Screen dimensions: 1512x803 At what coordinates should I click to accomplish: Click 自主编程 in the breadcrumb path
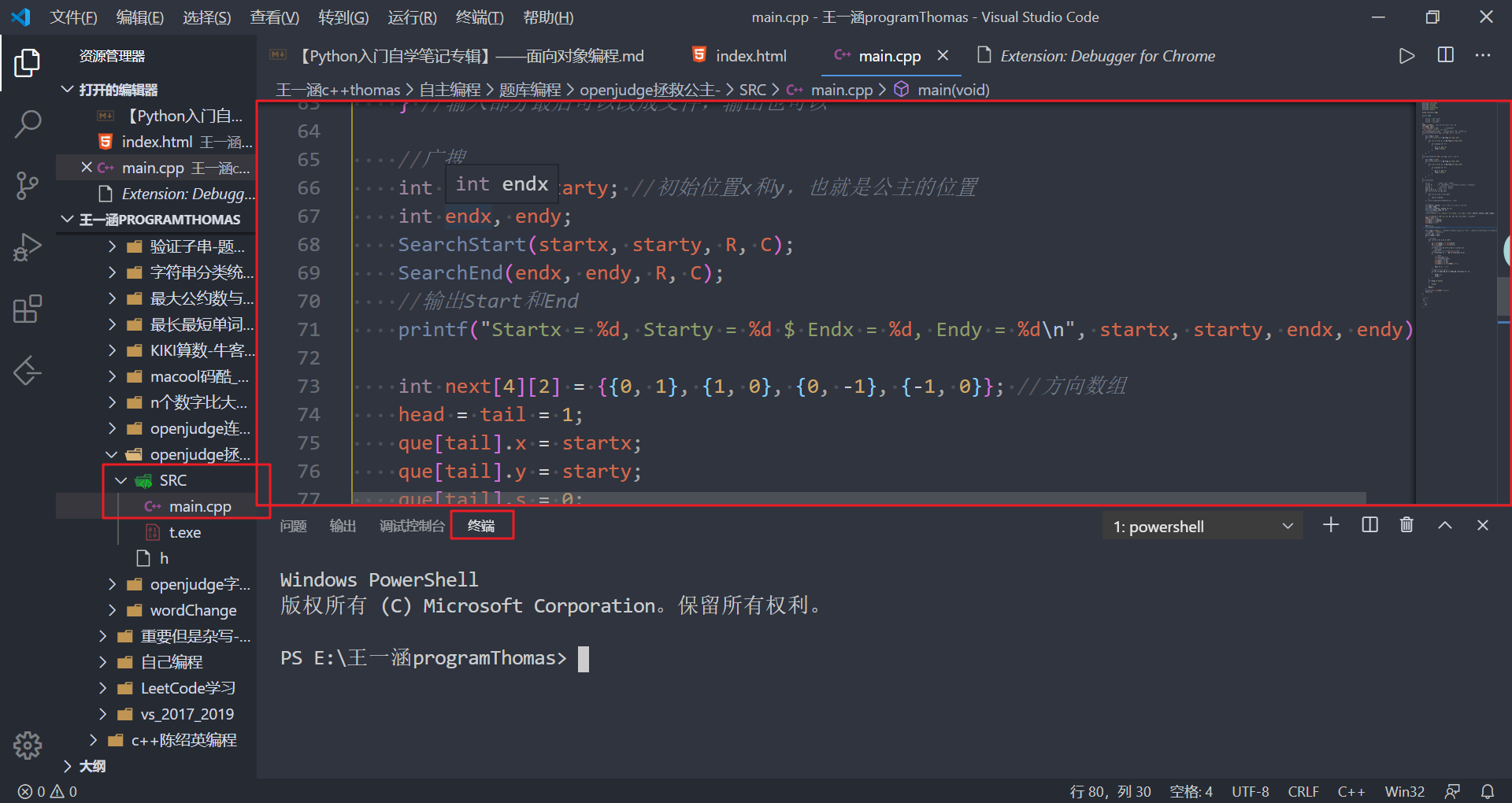pyautogui.click(x=450, y=90)
